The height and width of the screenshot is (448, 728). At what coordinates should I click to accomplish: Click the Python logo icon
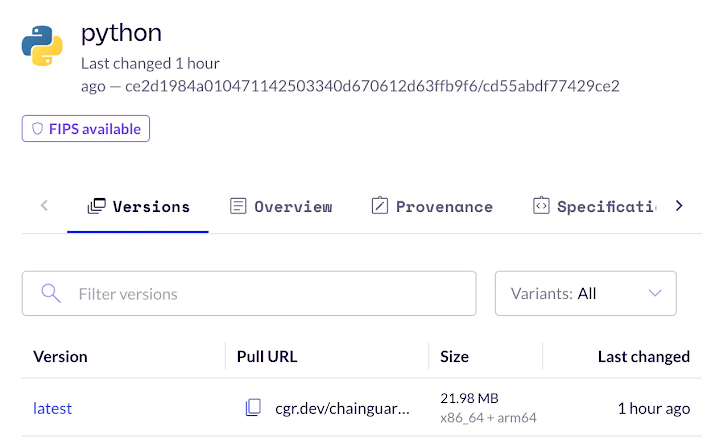point(42,45)
